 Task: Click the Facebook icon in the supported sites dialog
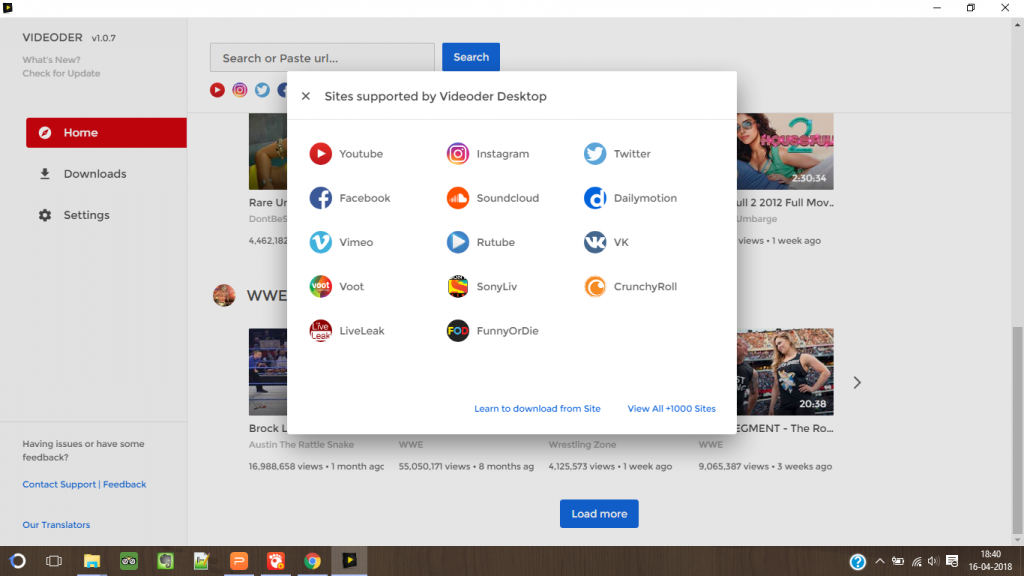click(320, 198)
